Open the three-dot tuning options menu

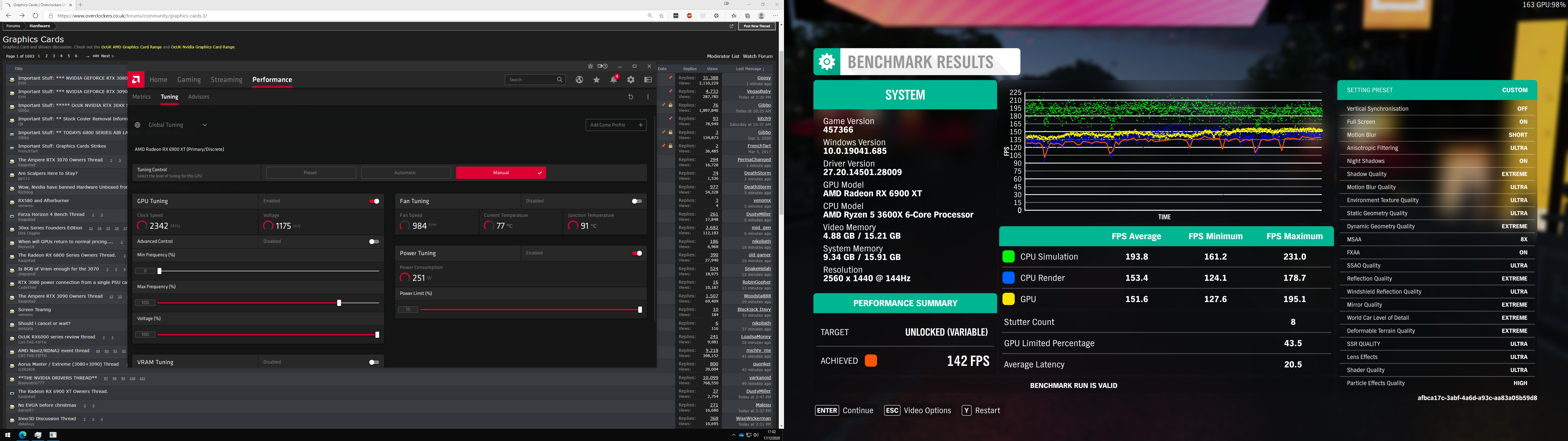(648, 97)
